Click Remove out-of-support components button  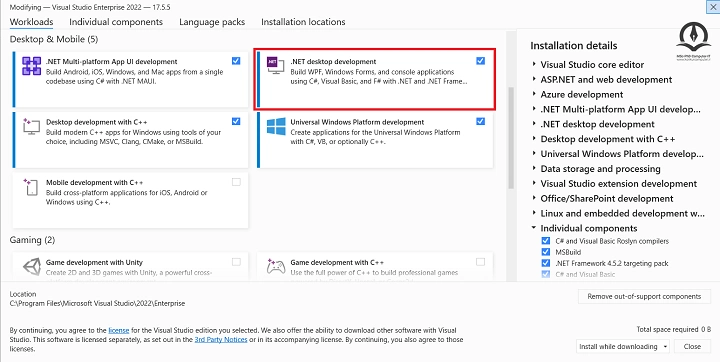point(644,296)
